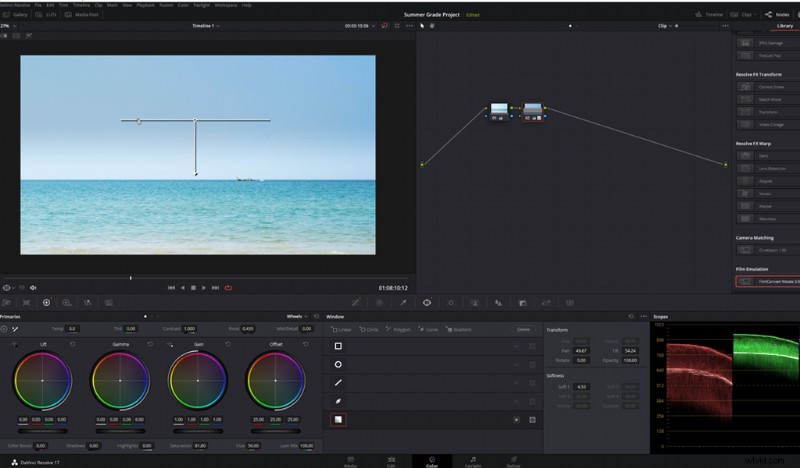Open the Camera Raw palette
Viewport: 800px width, 468px height.
point(6,303)
